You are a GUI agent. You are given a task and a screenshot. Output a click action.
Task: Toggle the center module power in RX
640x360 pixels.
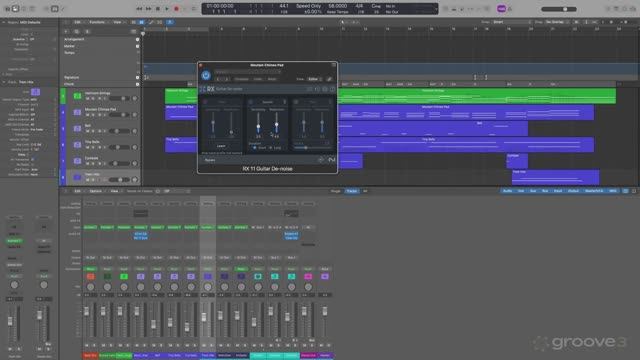coord(251,102)
